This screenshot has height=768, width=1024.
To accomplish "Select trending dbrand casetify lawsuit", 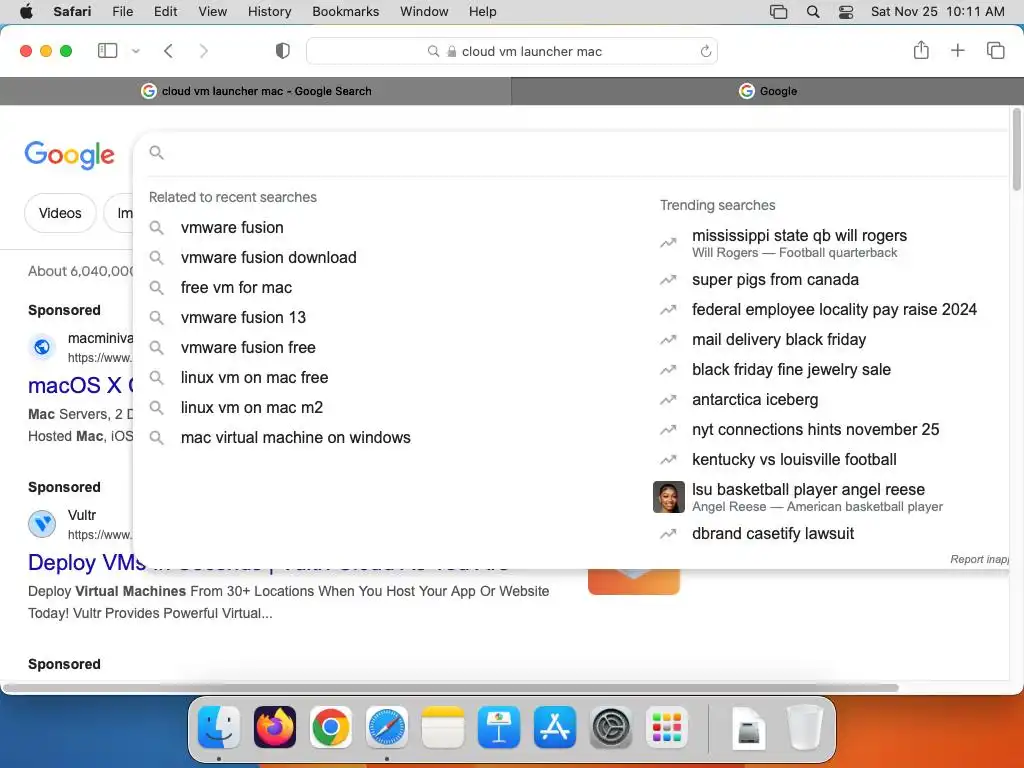I will [773, 534].
